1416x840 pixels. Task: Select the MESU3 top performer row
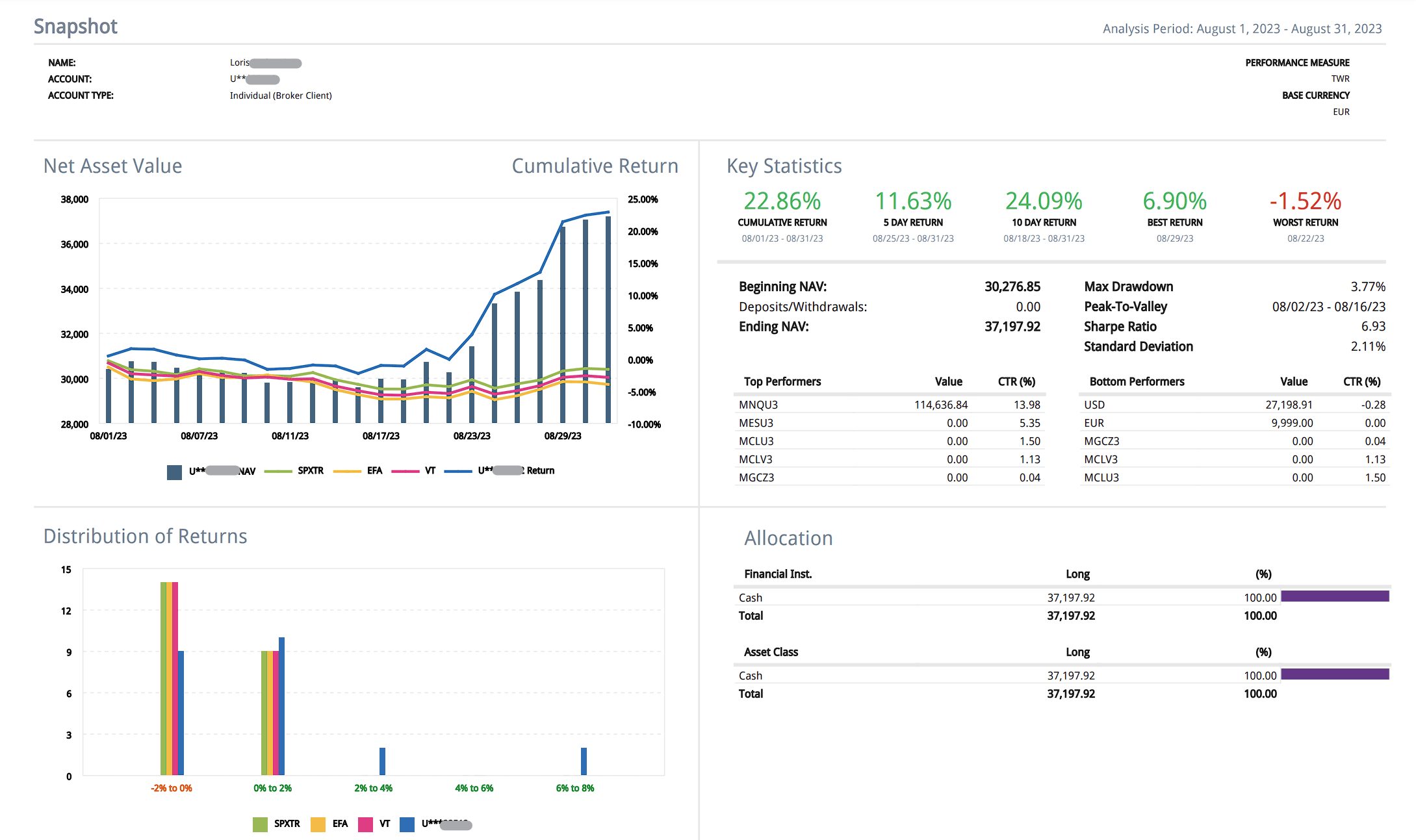pyautogui.click(x=756, y=423)
